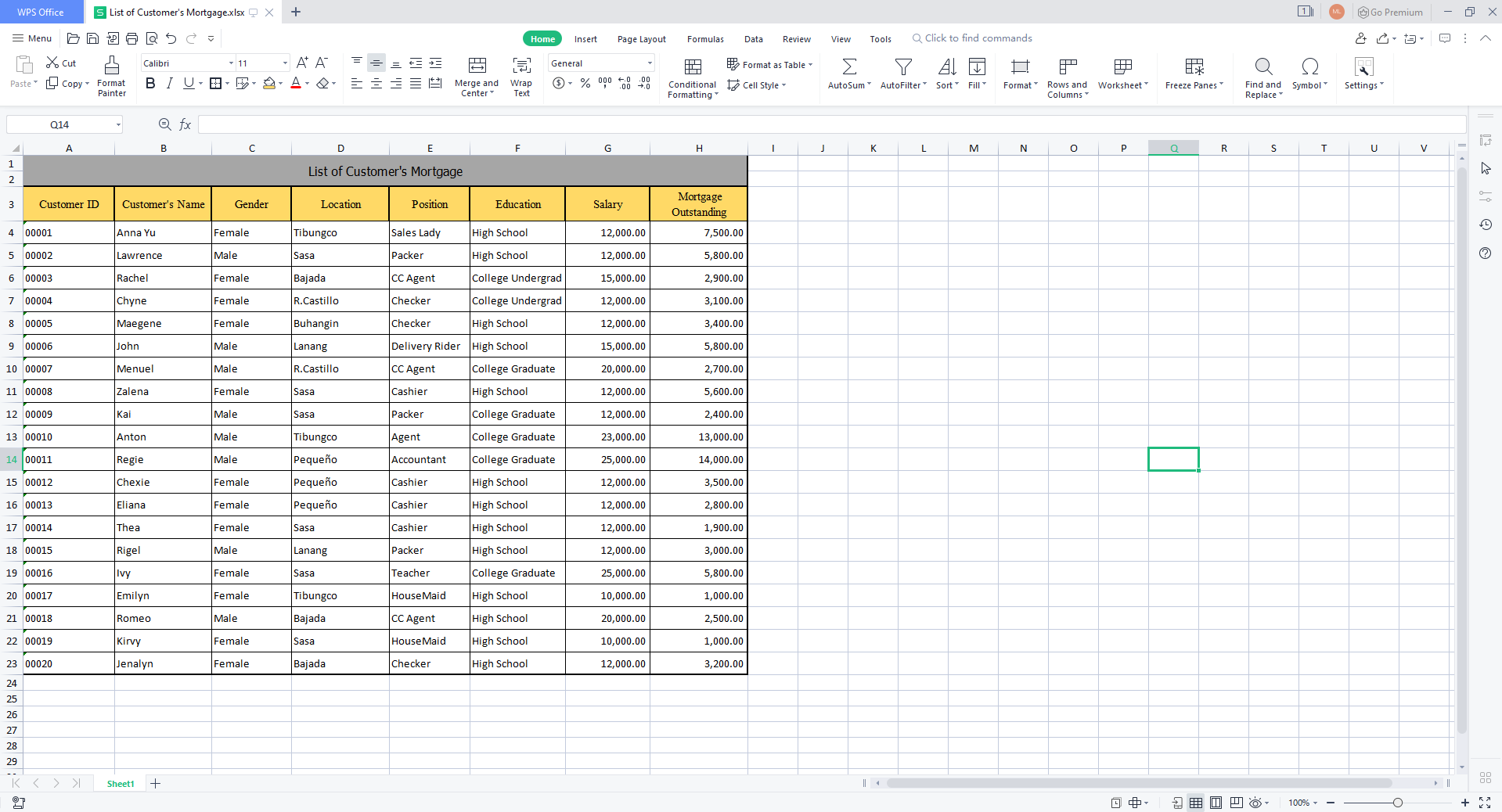1502x812 pixels.
Task: Expand the Name Box dropdown for Q14
Action: [118, 124]
